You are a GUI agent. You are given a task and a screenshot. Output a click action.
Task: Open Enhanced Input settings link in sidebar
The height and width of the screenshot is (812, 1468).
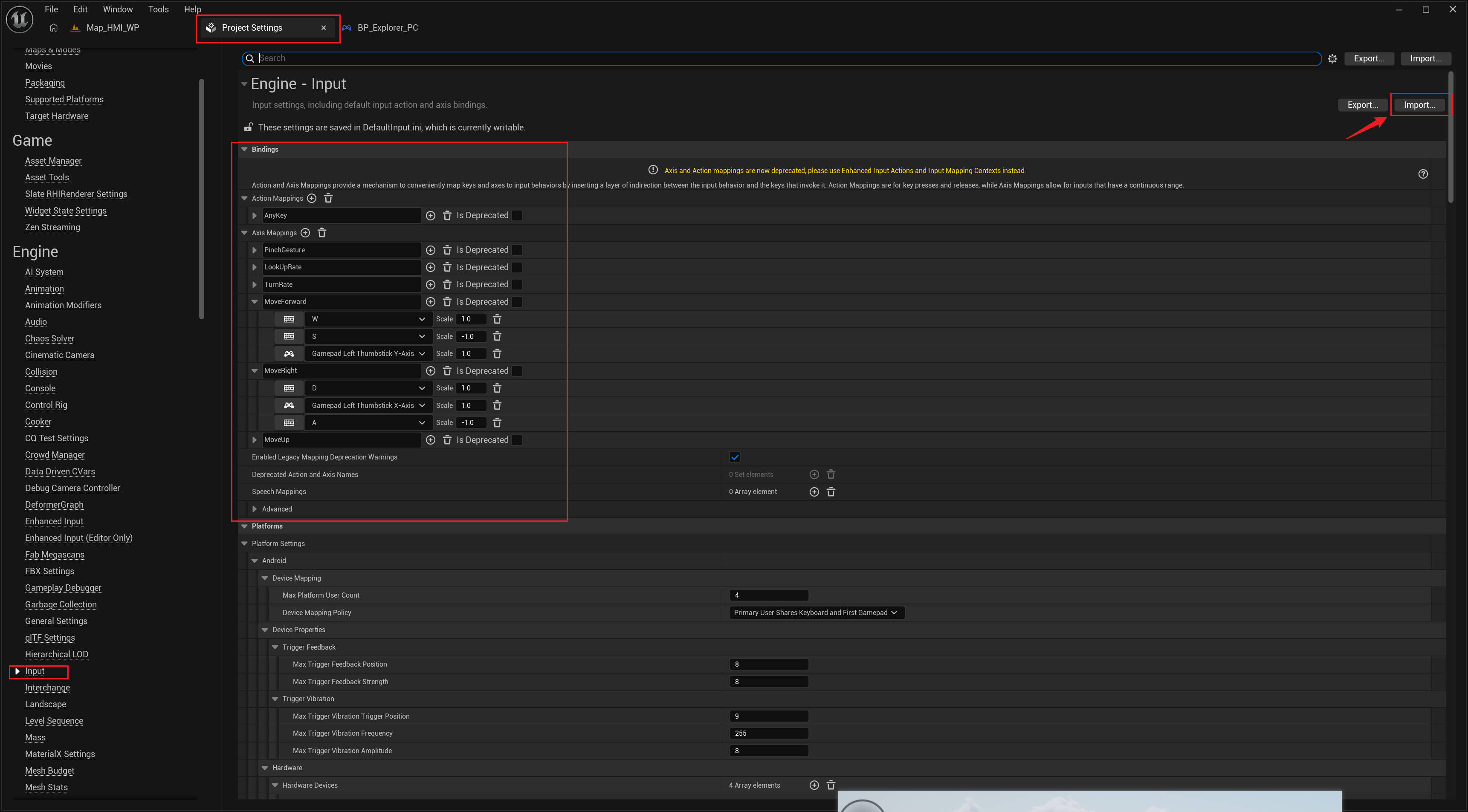click(x=54, y=521)
